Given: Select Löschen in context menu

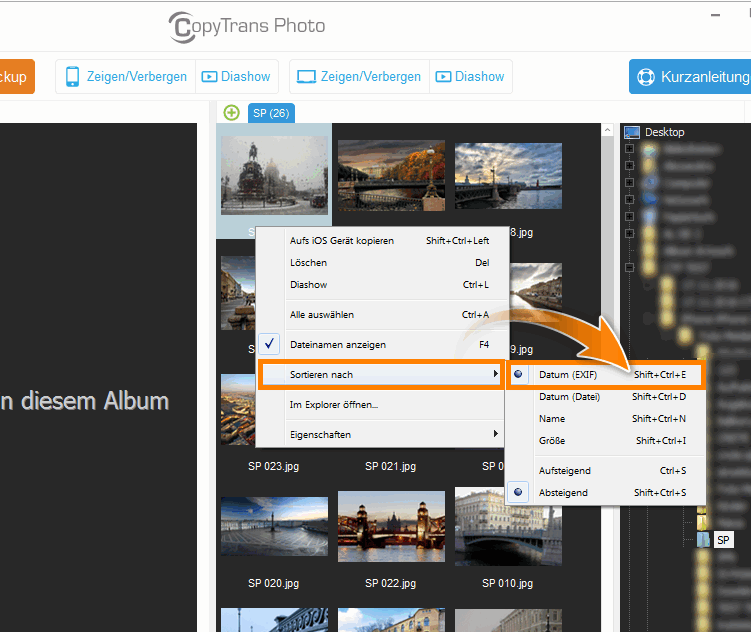Looking at the screenshot, I should point(381,263).
